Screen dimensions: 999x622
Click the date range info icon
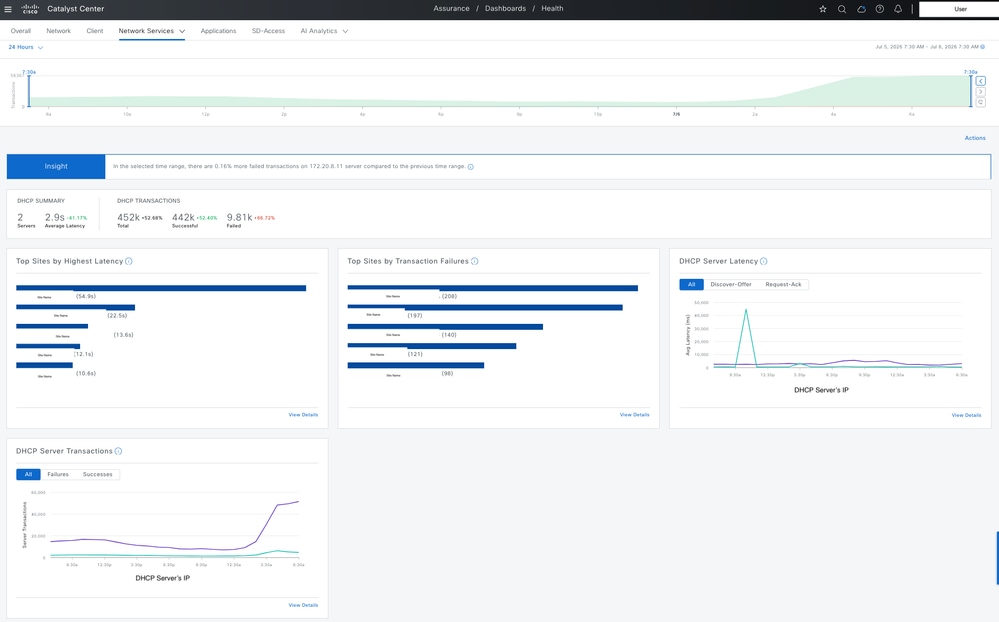click(982, 47)
